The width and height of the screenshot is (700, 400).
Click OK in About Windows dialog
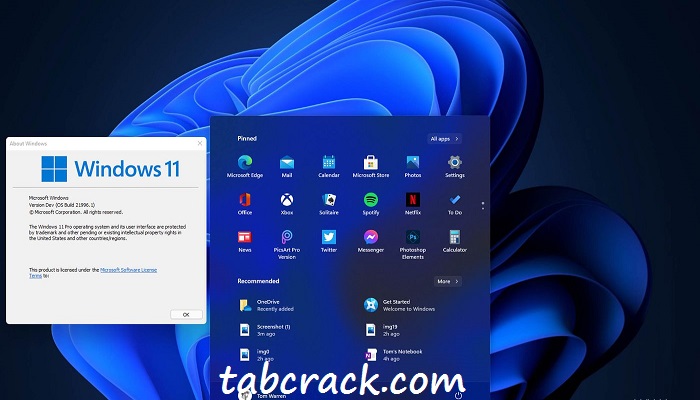(x=186, y=315)
